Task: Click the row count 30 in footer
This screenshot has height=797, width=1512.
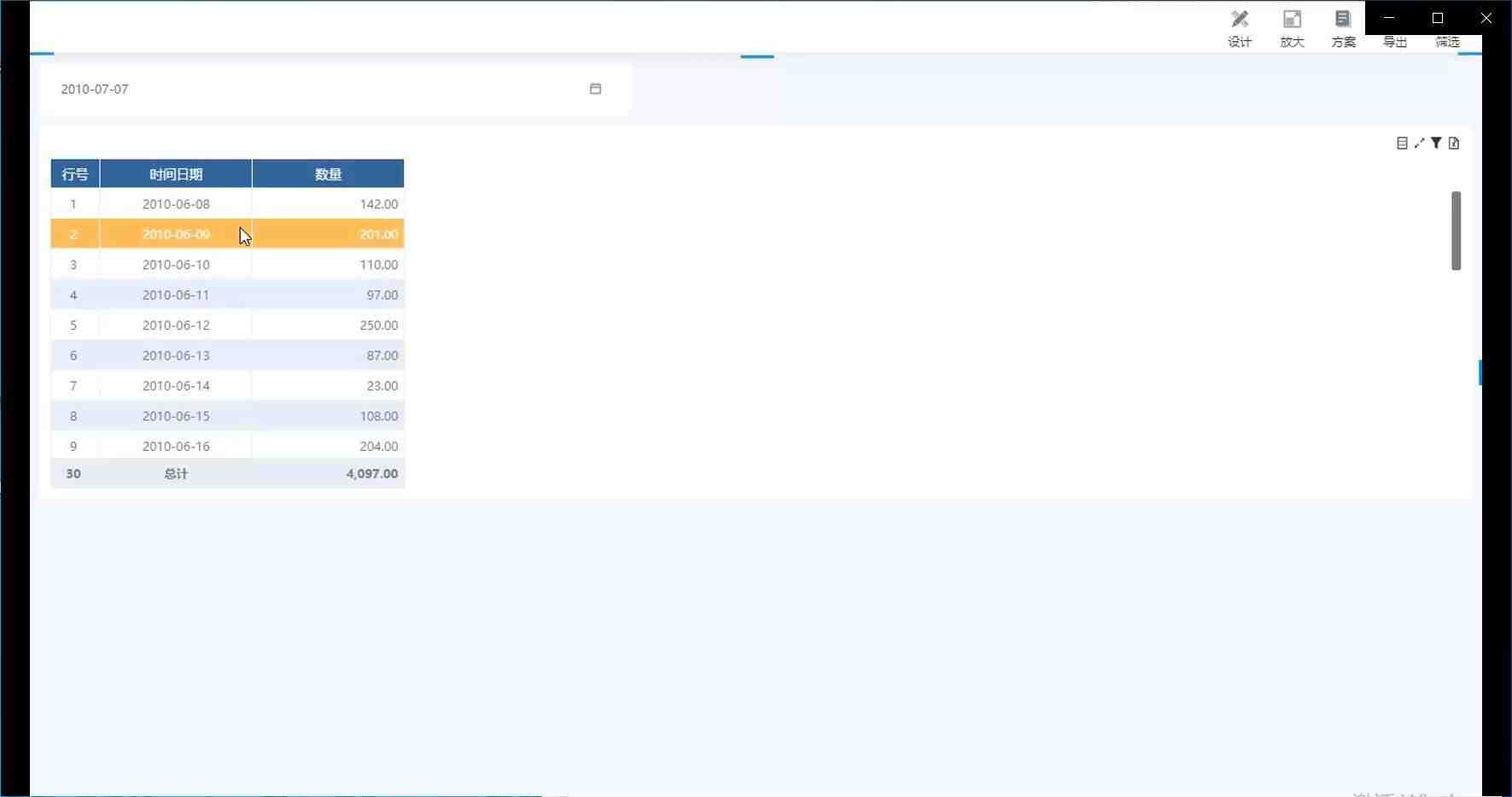Action: pos(73,474)
